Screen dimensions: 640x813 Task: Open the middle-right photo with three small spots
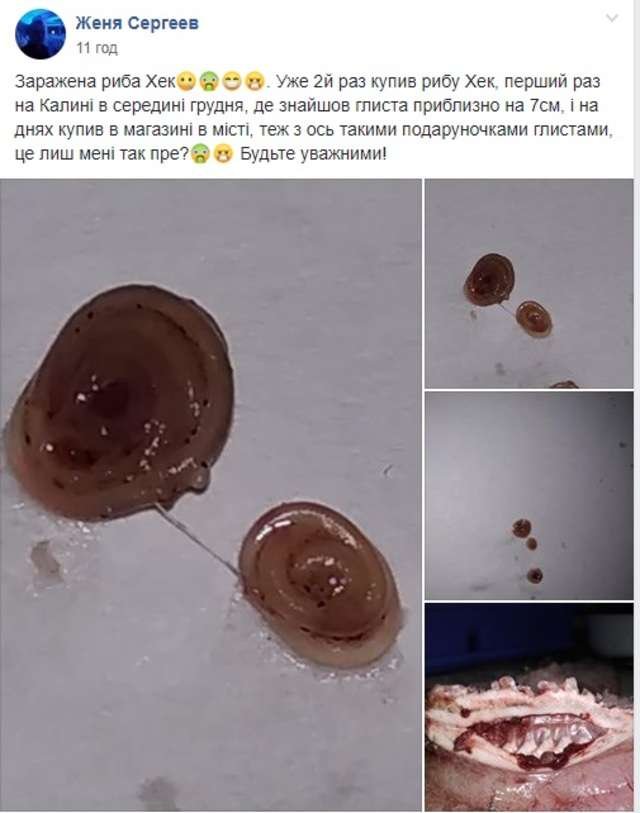pyautogui.click(x=529, y=496)
